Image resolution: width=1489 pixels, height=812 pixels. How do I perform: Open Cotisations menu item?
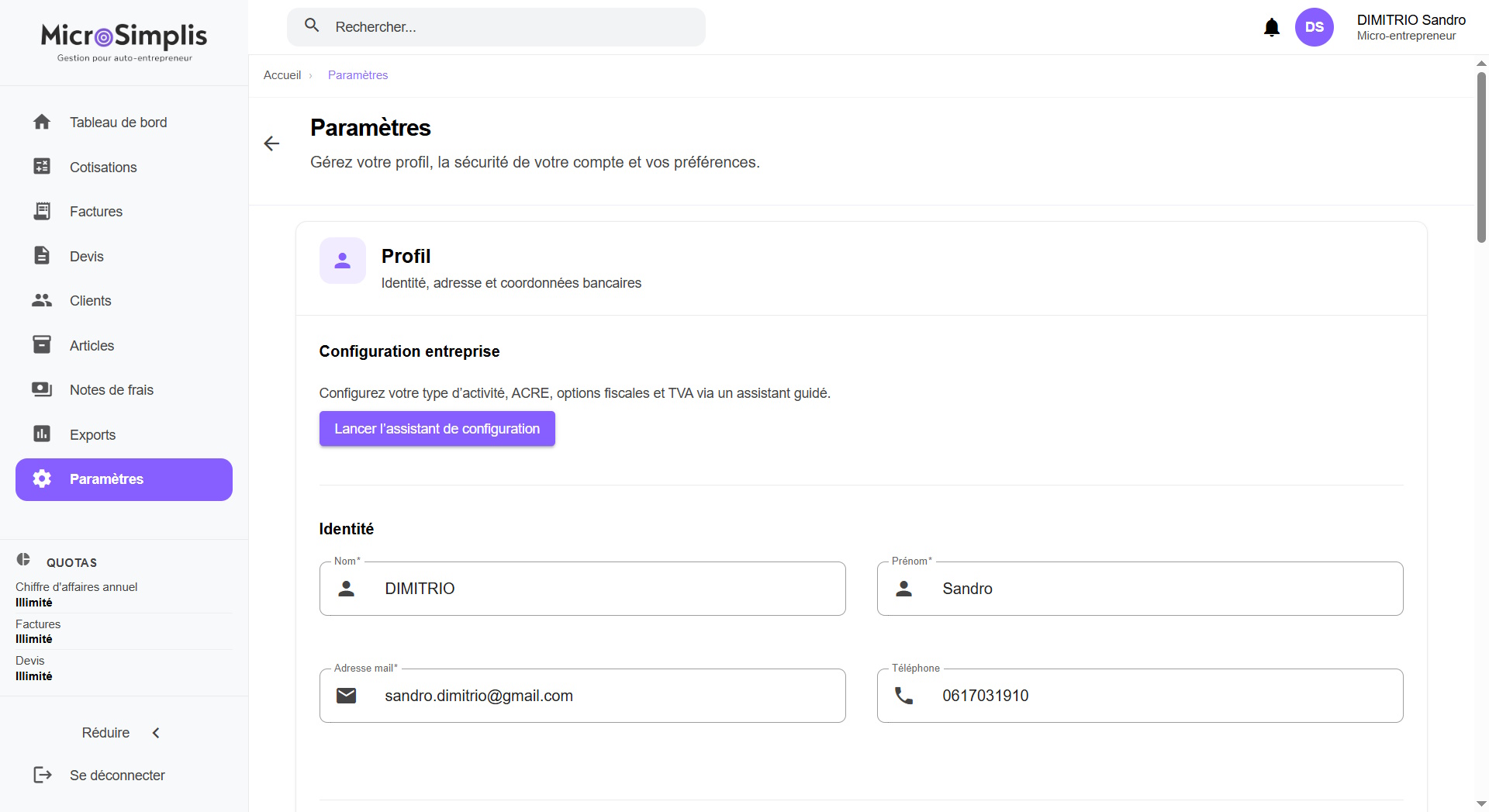pos(124,167)
